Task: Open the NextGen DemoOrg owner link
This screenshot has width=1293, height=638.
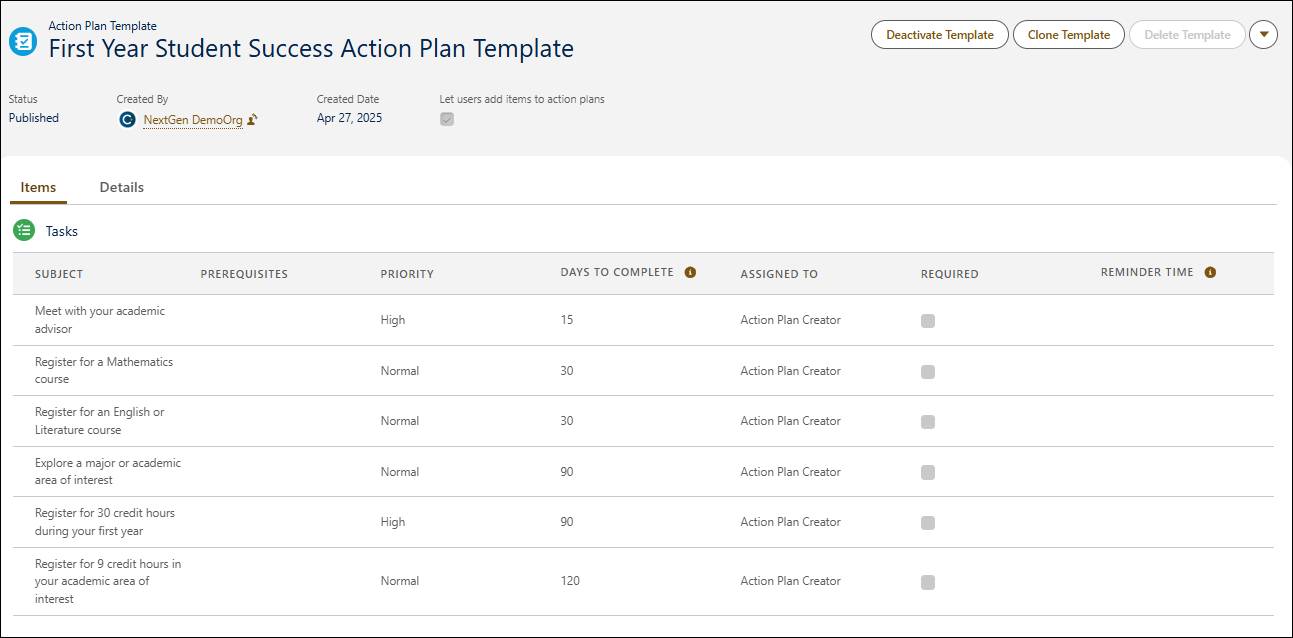Action: tap(193, 118)
